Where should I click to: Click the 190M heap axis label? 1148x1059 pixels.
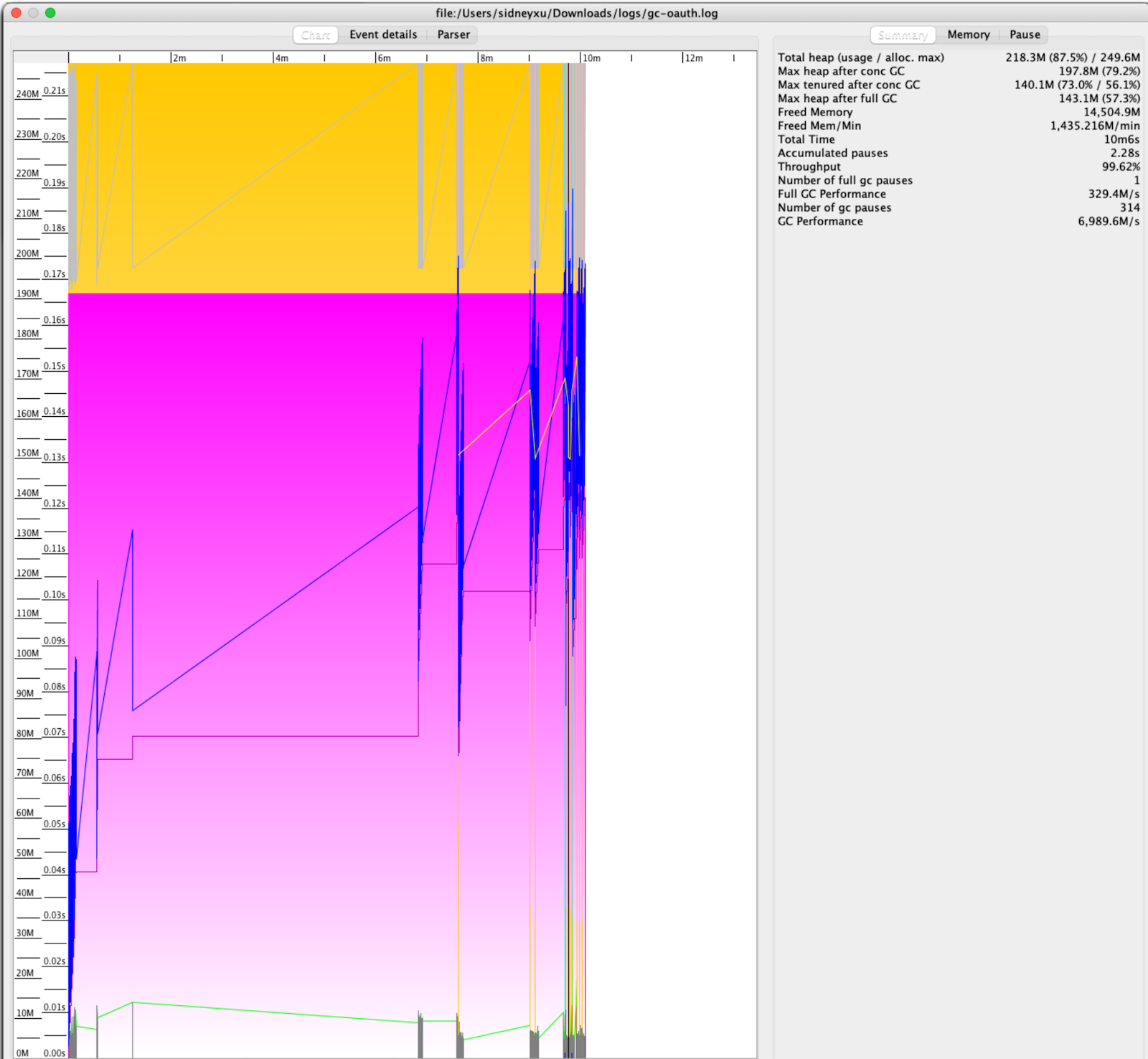(x=28, y=293)
